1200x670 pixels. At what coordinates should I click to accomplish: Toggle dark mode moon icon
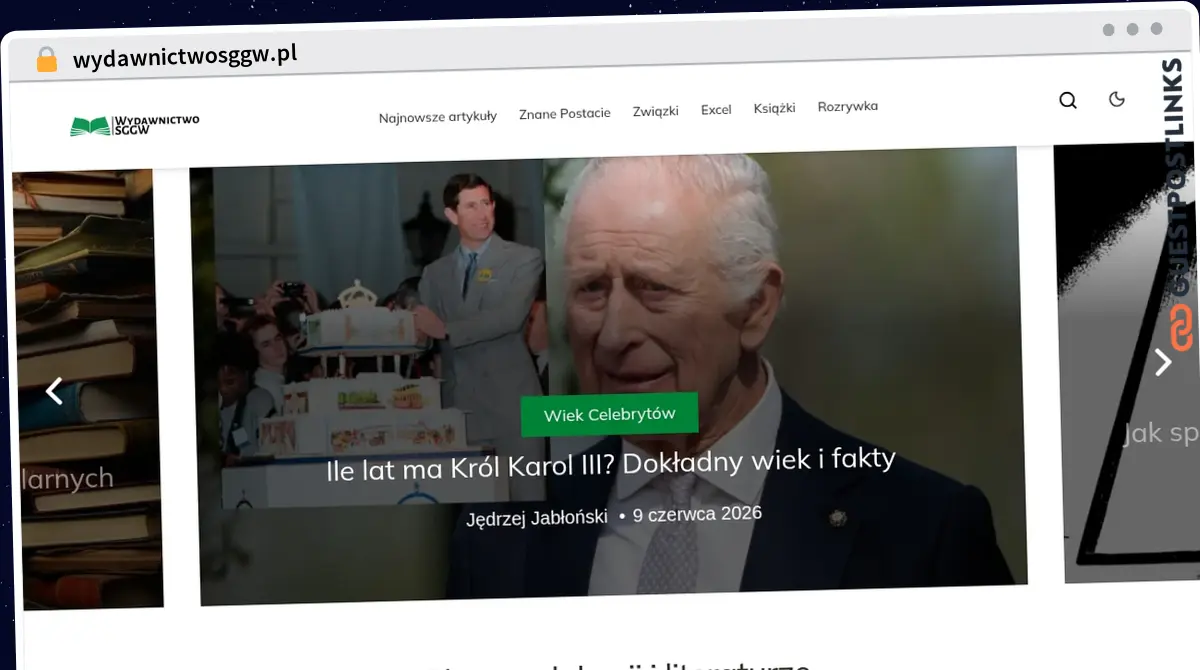tap(1117, 98)
